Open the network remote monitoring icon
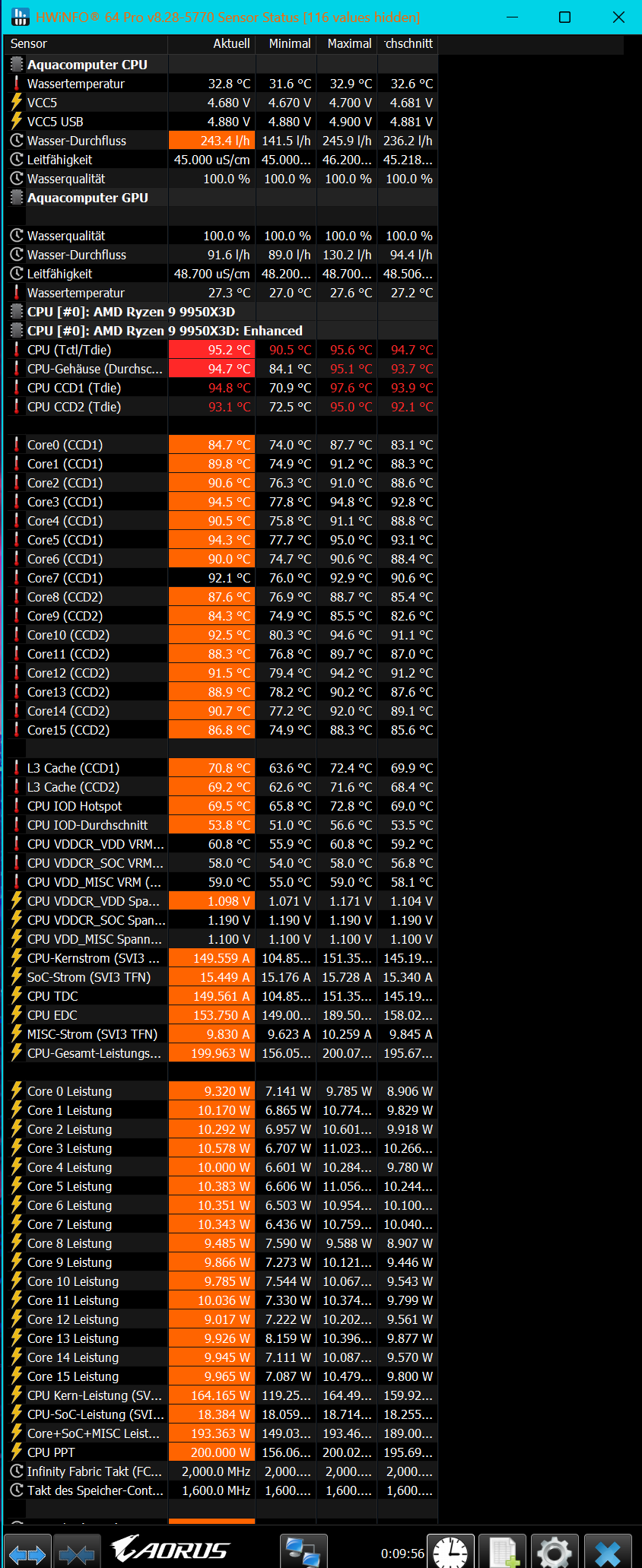 coord(304,1551)
